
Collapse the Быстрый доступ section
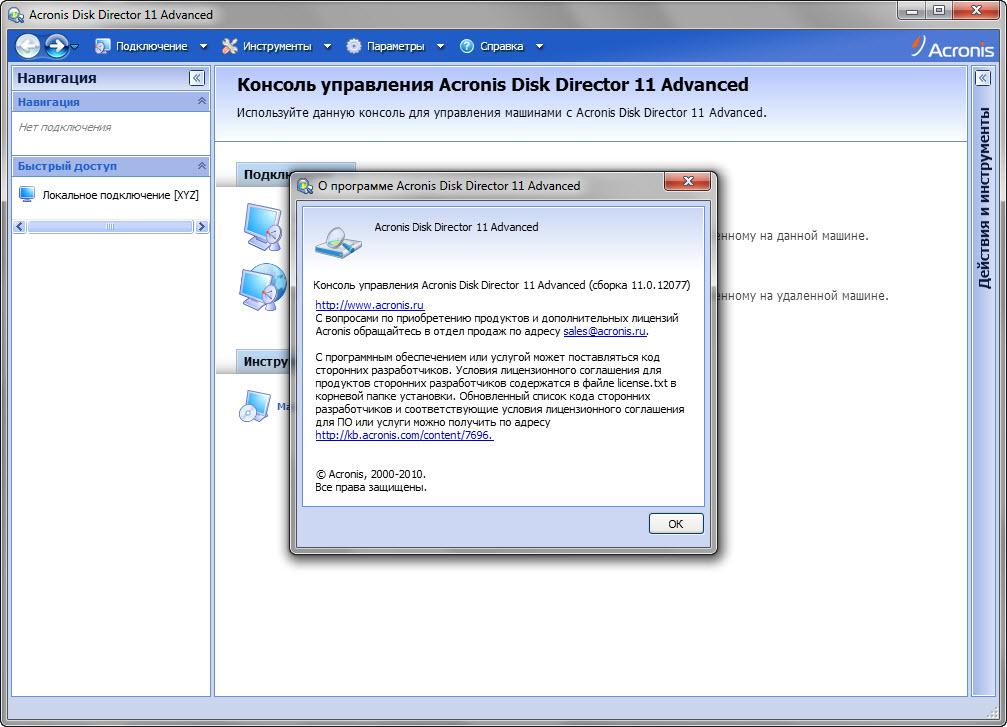point(202,166)
